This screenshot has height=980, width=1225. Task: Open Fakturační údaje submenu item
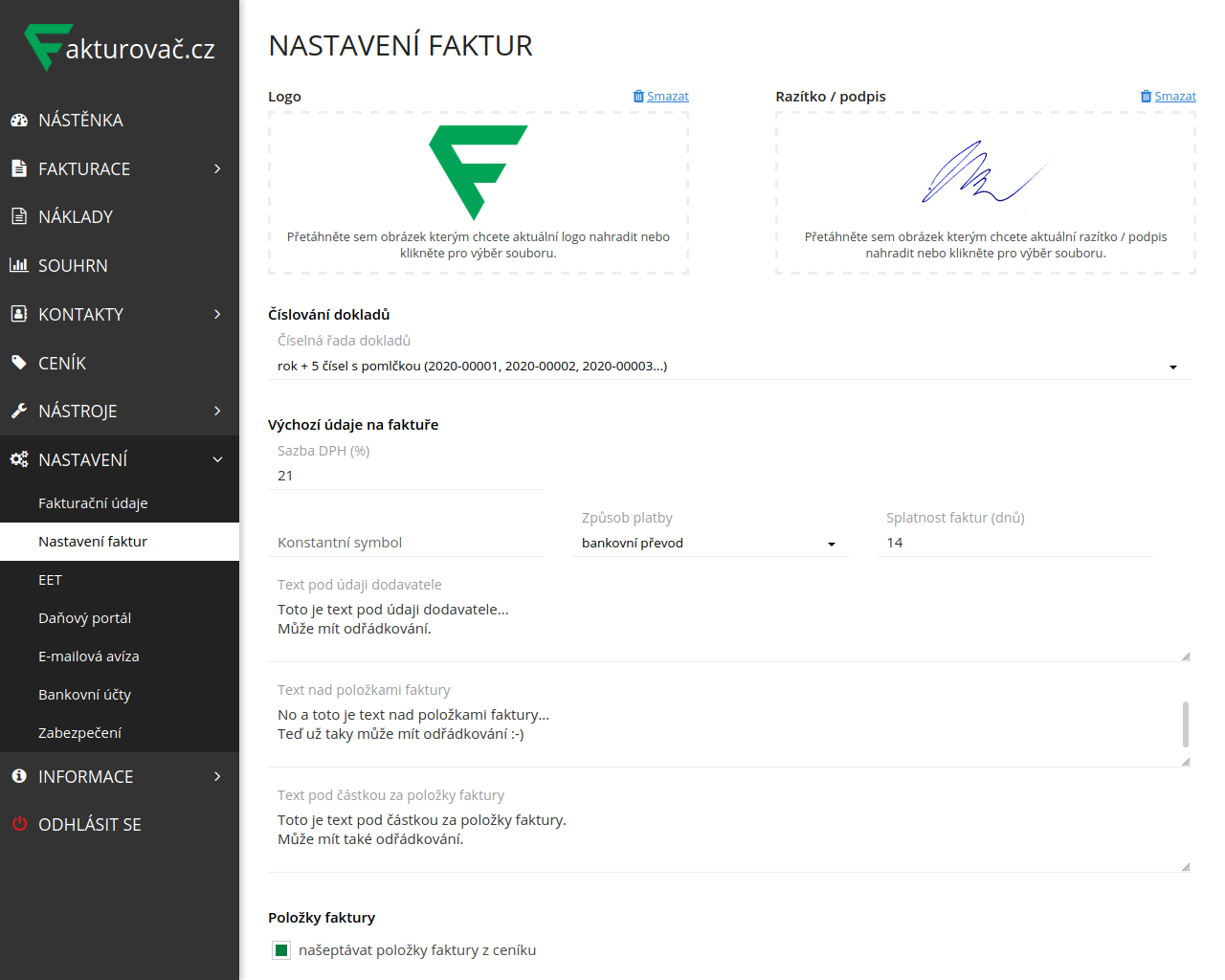pos(93,503)
